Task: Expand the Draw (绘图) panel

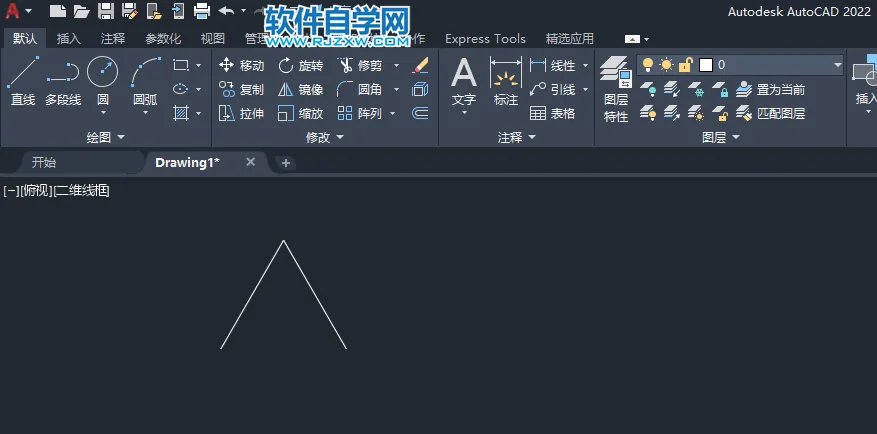Action: (106, 137)
